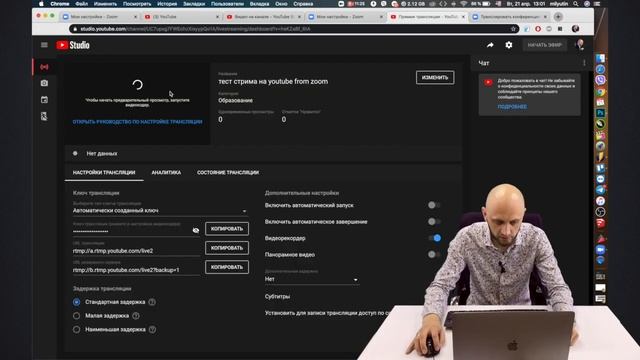
Task: Open a new Chrome tab with plus button
Action: click(558, 17)
